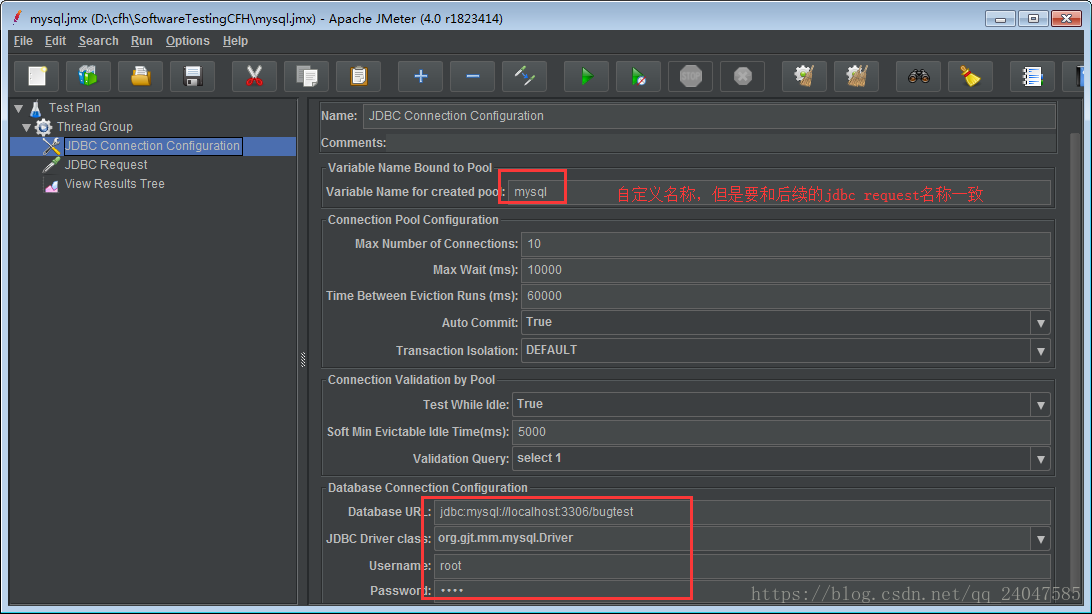Open the Function Helper list icon
Image resolution: width=1092 pixels, height=614 pixels.
coord(1032,76)
